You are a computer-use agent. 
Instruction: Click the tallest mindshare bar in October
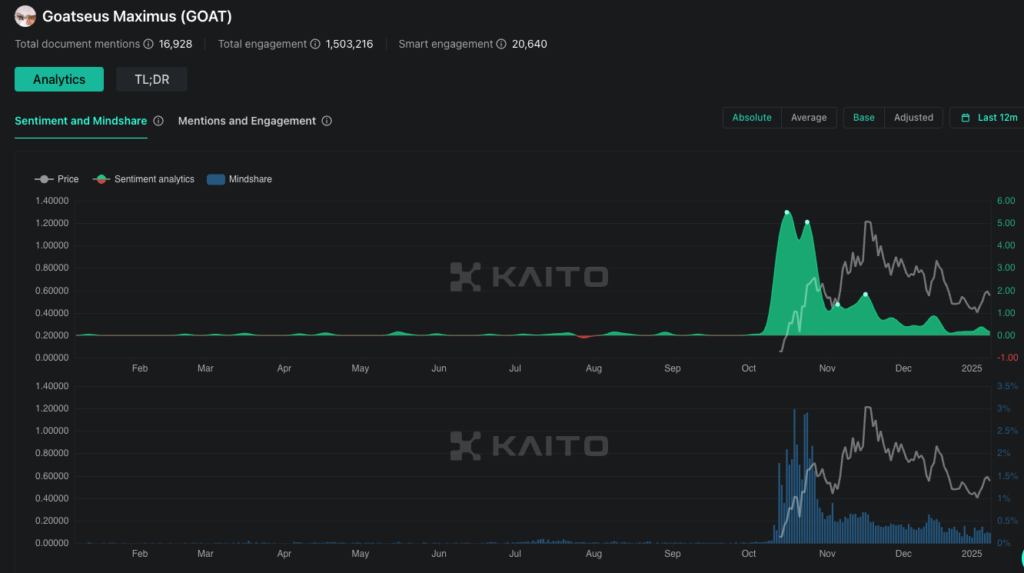coord(795,476)
